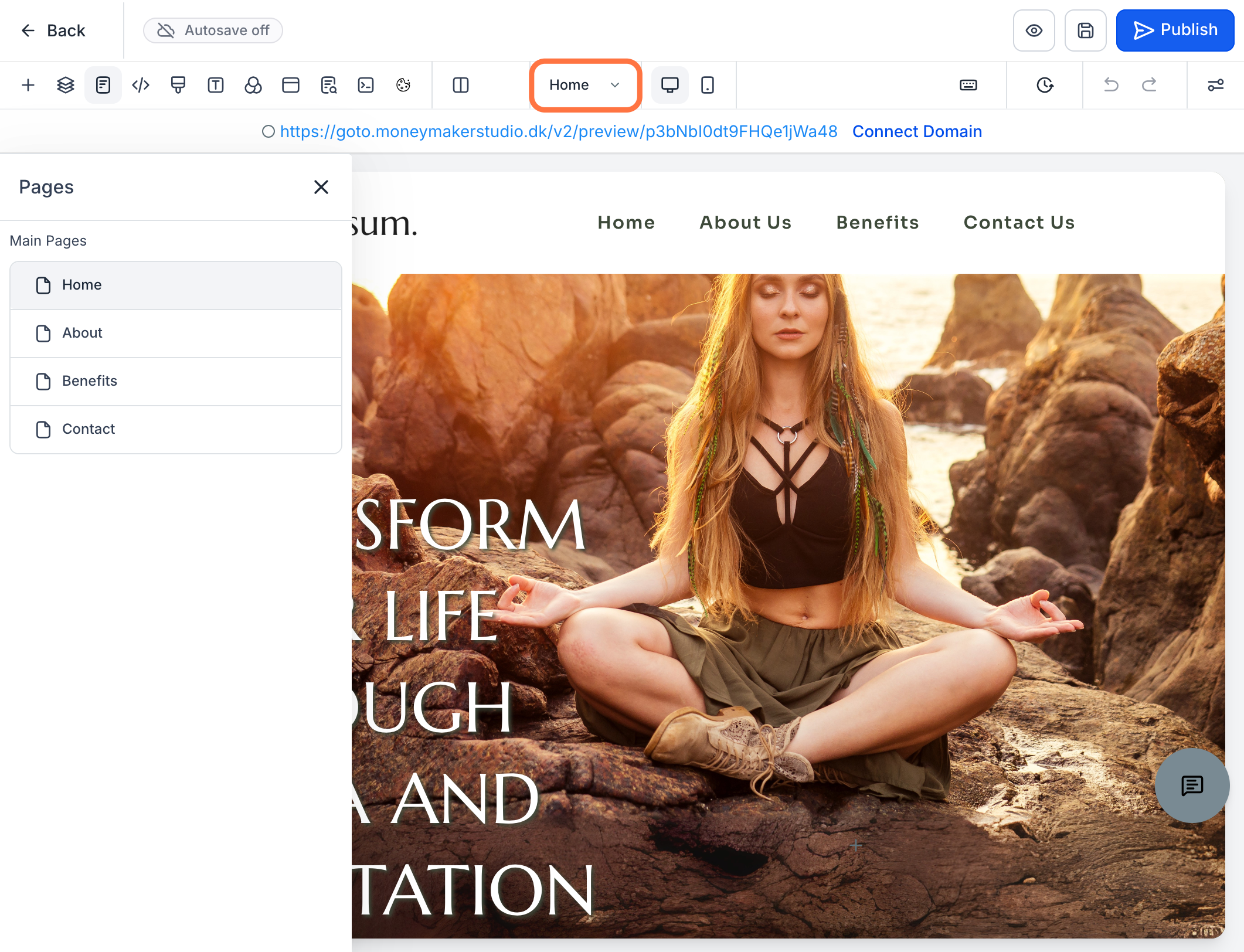Switch to desktop view
This screenshot has height=952, width=1244.
click(x=670, y=85)
